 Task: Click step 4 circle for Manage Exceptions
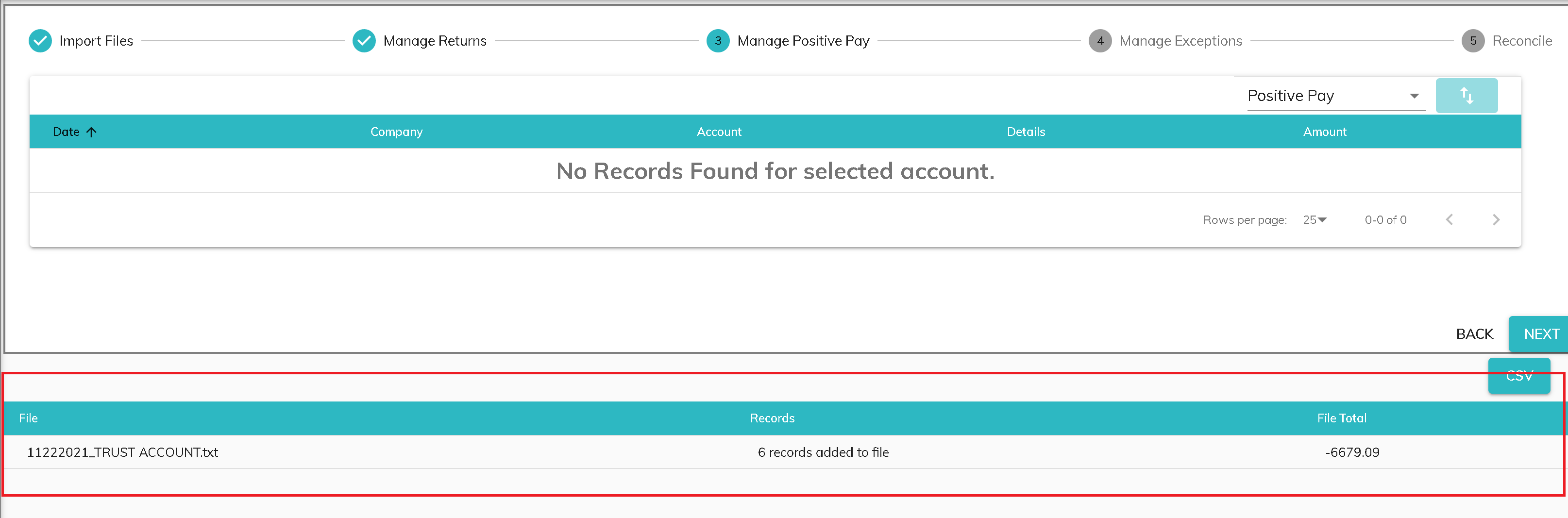[x=1099, y=41]
